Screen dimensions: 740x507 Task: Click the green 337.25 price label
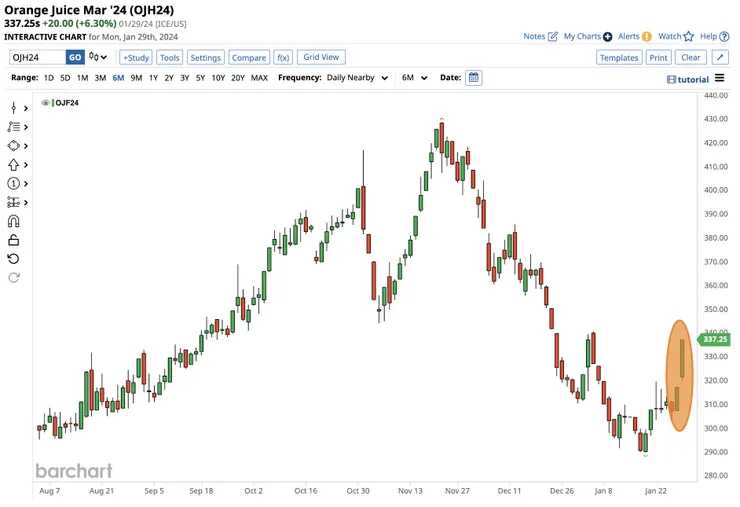click(x=715, y=340)
